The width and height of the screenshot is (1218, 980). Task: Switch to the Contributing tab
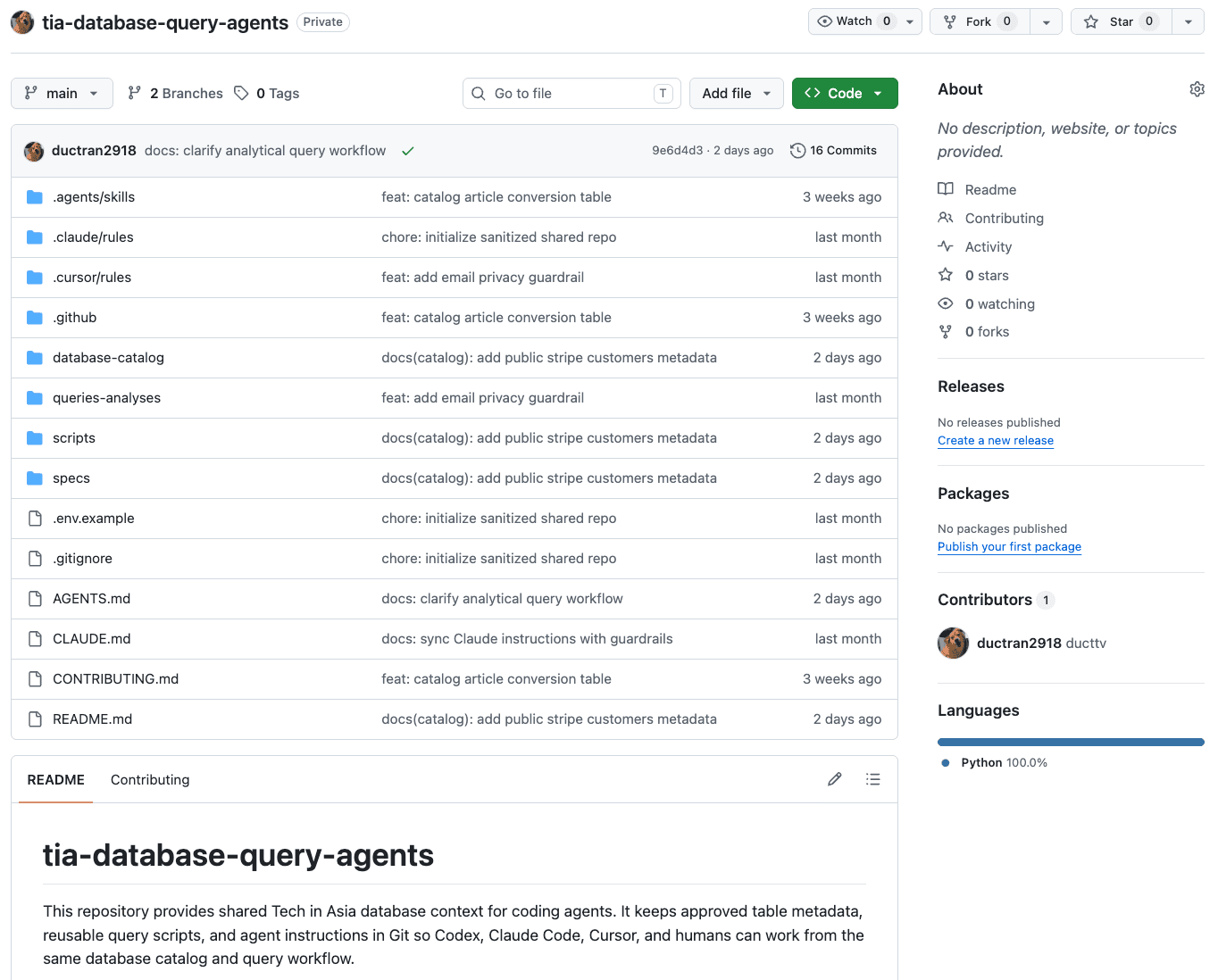pos(150,779)
